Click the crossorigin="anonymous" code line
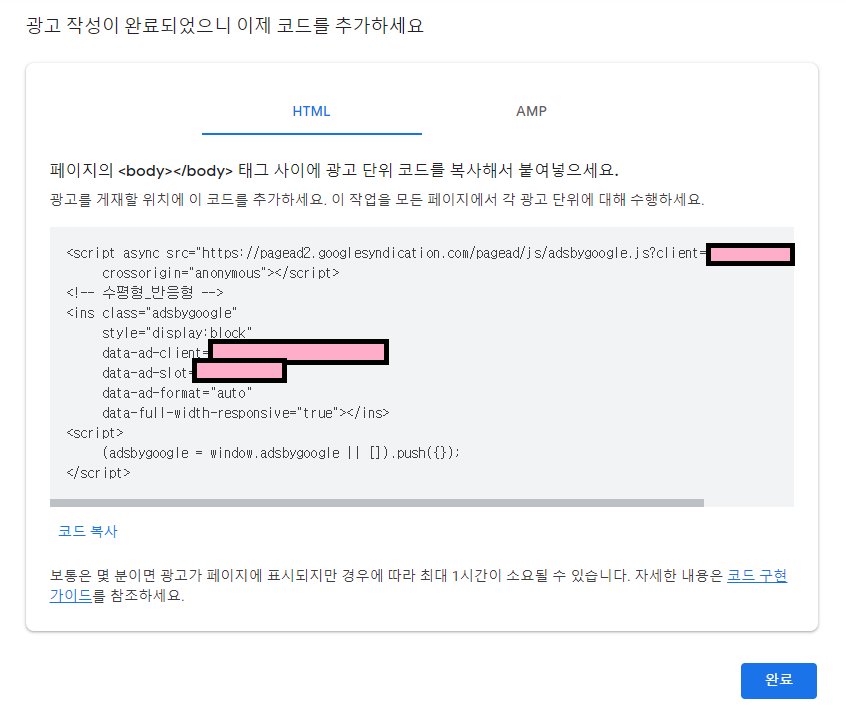This screenshot has height=728, width=846. [x=221, y=273]
